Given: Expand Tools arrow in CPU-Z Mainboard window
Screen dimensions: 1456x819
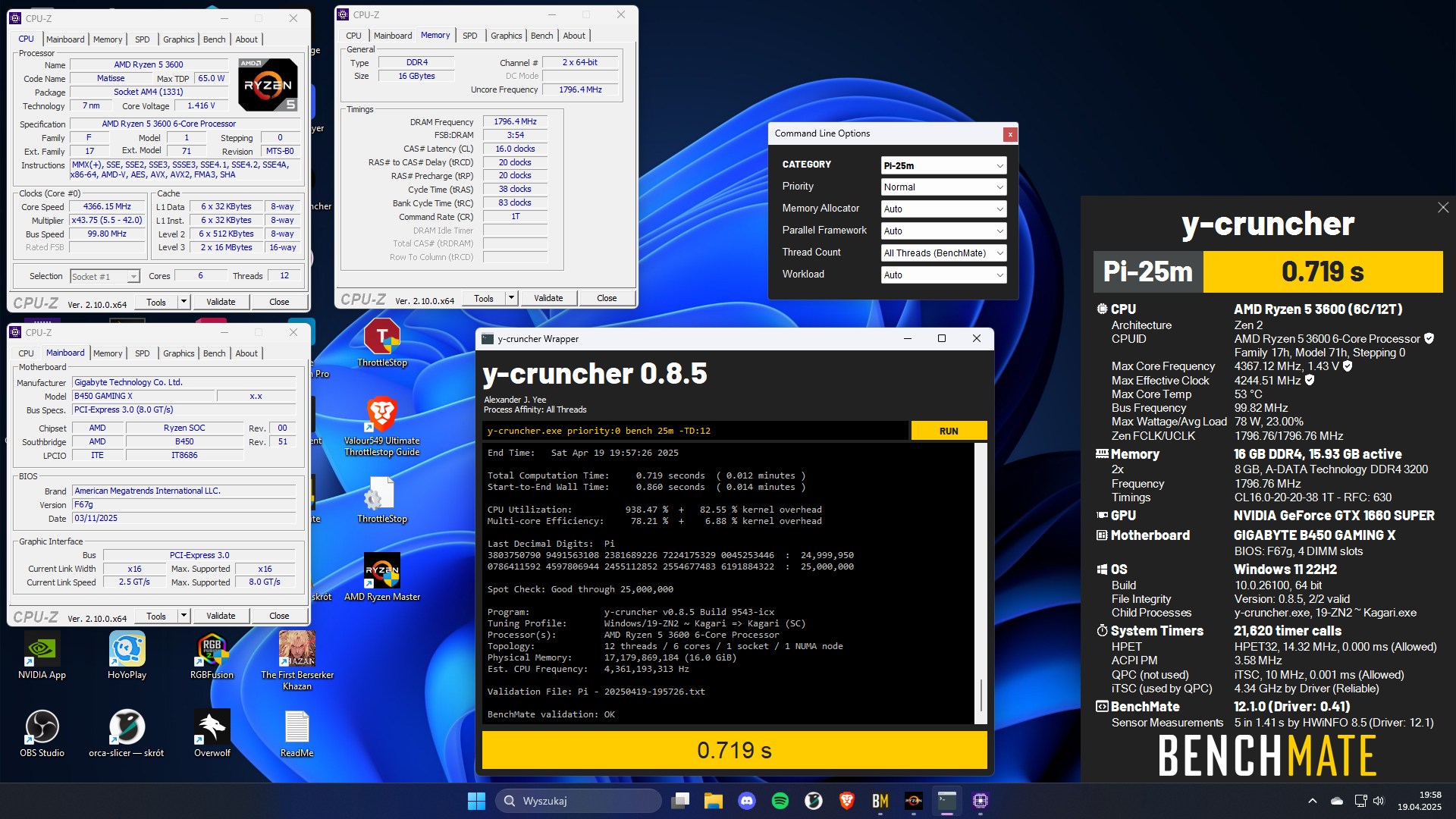Looking at the screenshot, I should tap(183, 616).
